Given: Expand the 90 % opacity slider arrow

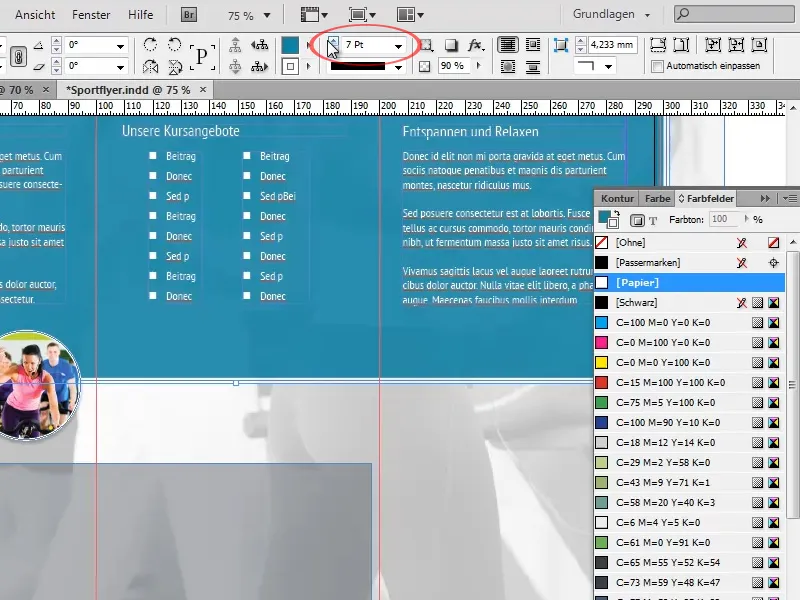Looking at the screenshot, I should click(x=479, y=65).
